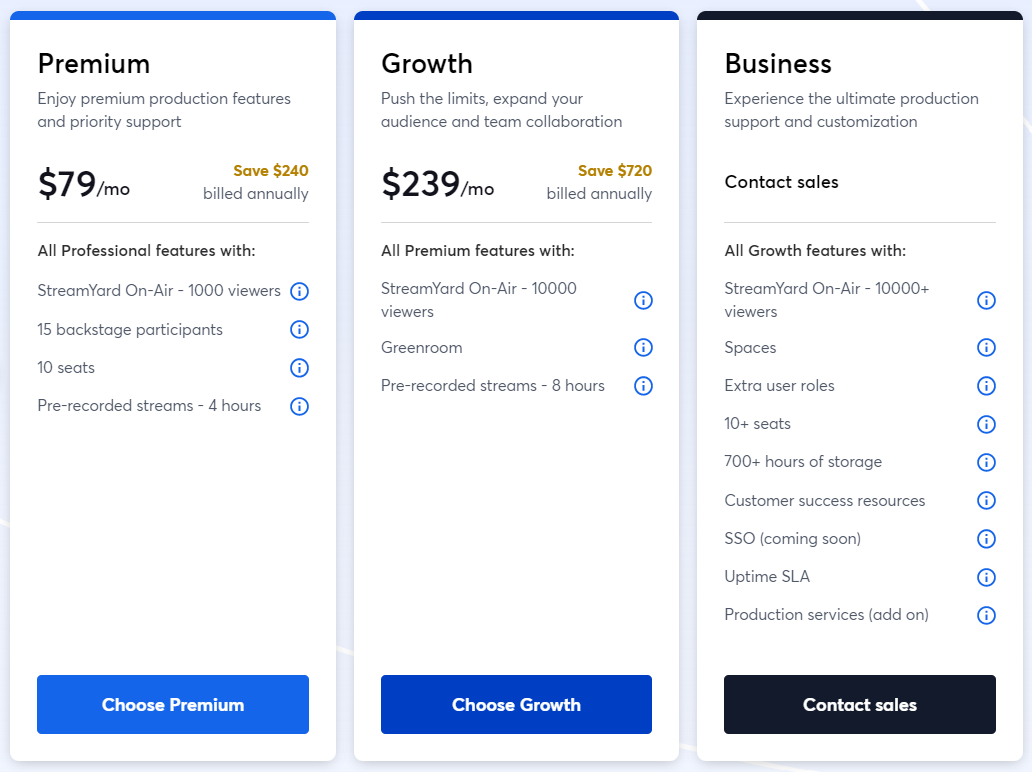
Task: Show info for Pre-recorded streams 4 hours
Action: point(299,406)
